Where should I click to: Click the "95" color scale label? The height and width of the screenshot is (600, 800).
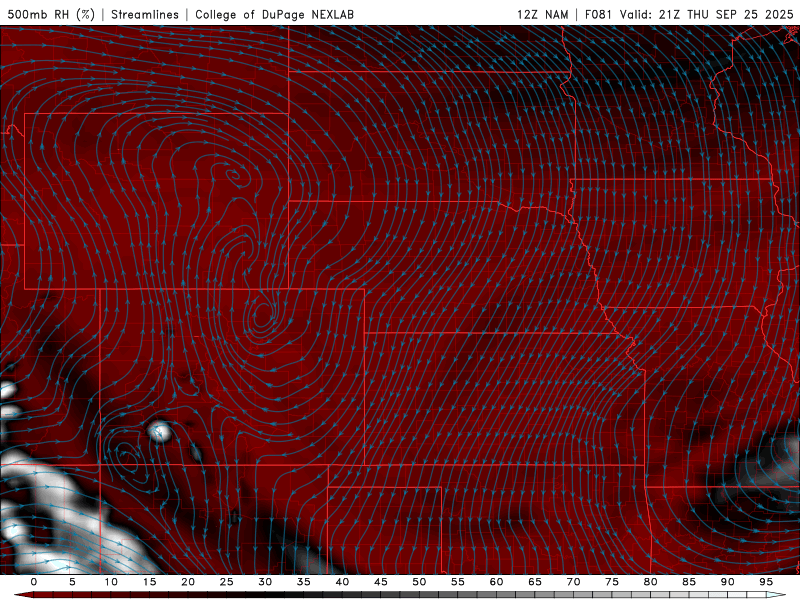point(766,582)
